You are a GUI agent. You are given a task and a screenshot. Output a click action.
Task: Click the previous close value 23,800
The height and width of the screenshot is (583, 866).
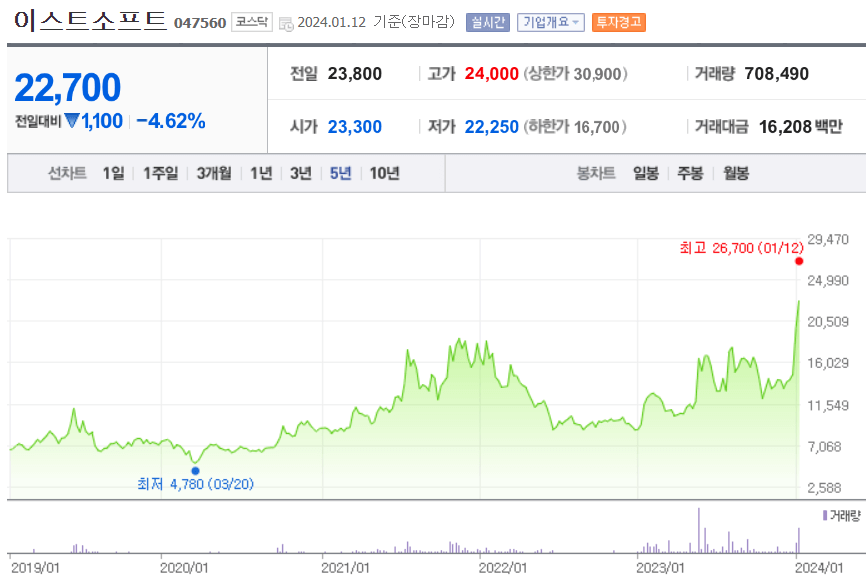tap(355, 74)
